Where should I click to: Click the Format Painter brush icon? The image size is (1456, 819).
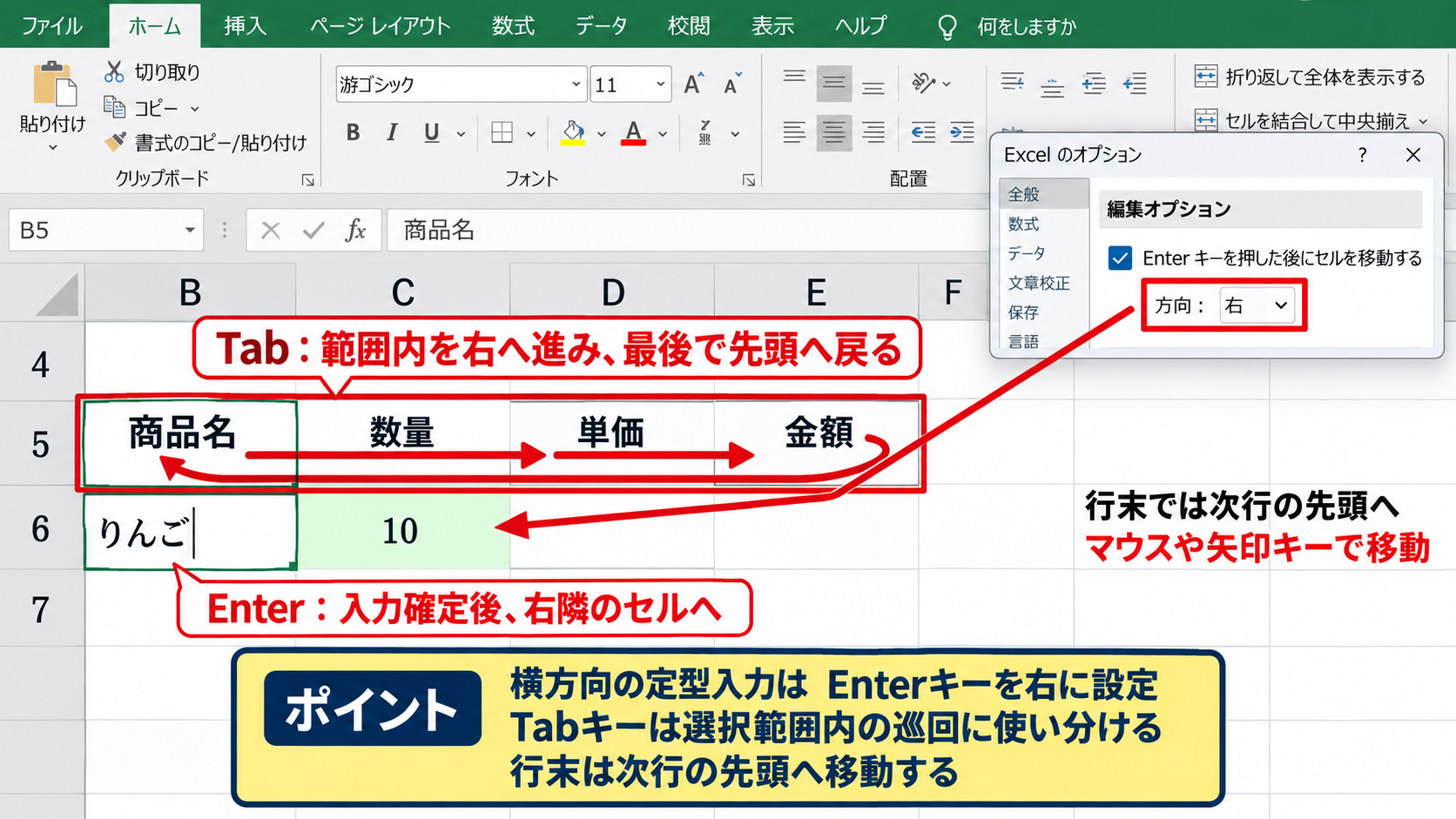[114, 141]
